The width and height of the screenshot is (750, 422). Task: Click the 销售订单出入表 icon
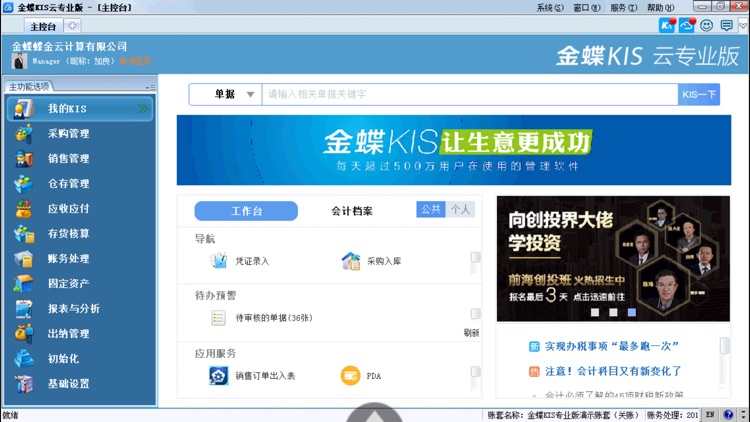[219, 376]
